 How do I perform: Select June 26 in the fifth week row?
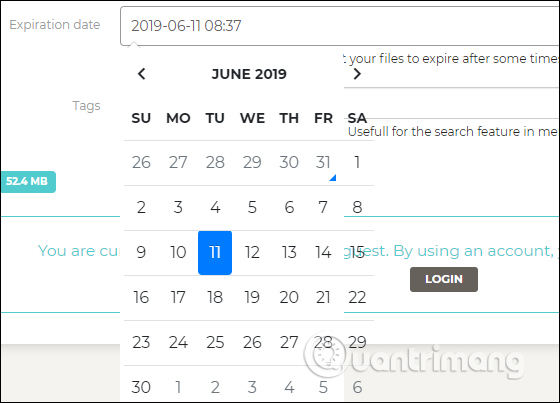[252, 343]
